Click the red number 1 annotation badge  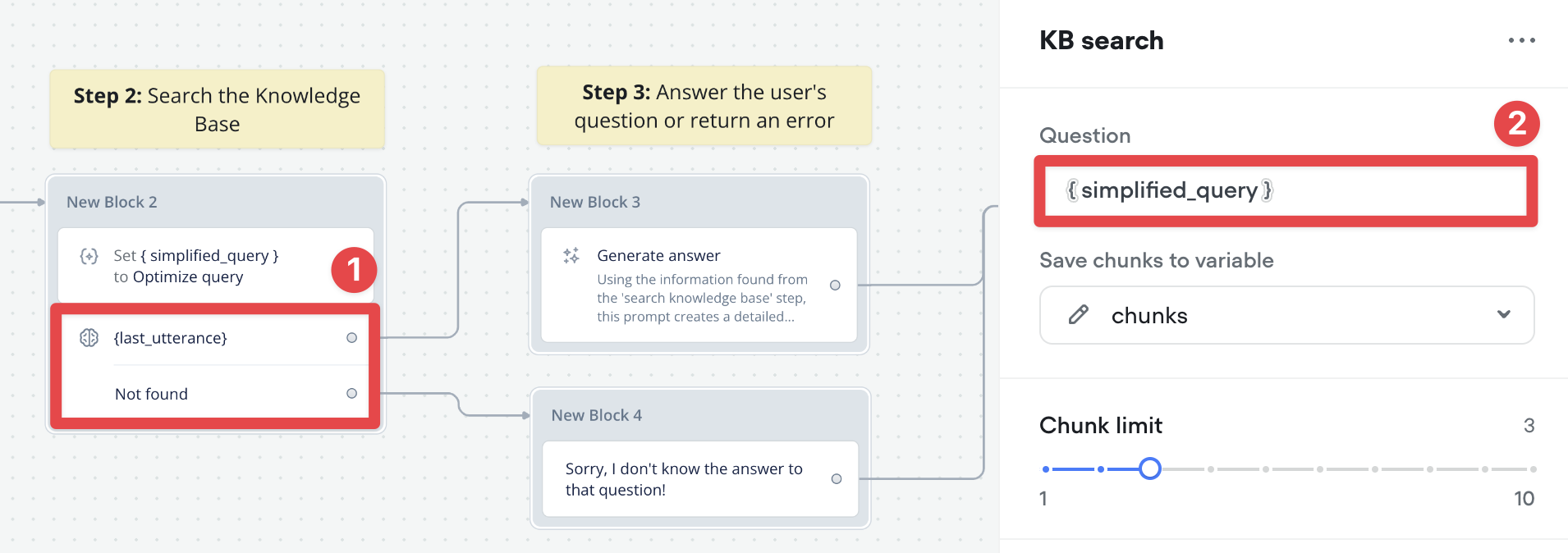pyautogui.click(x=354, y=270)
